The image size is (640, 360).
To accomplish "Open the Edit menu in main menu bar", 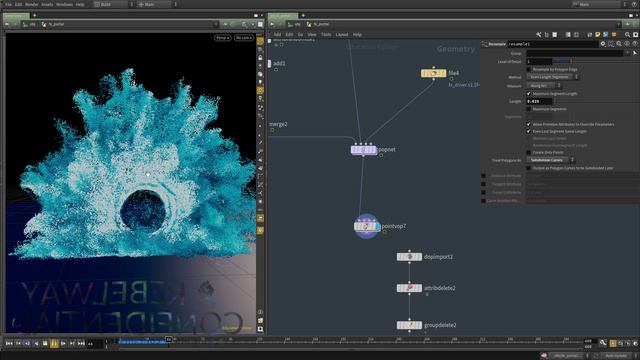I will click(x=18, y=4).
